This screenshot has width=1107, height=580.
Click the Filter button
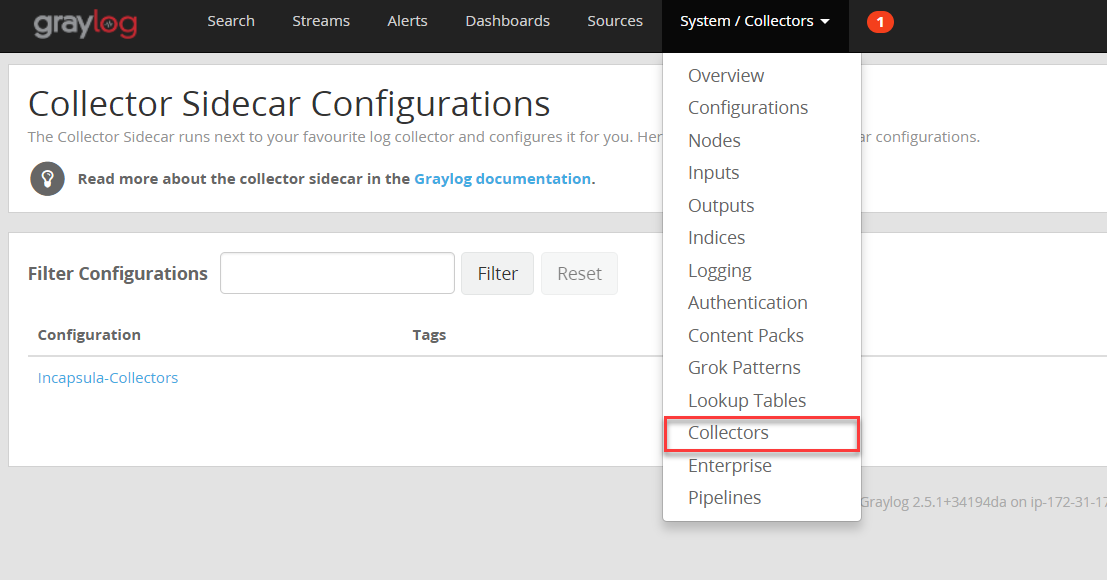click(x=498, y=273)
